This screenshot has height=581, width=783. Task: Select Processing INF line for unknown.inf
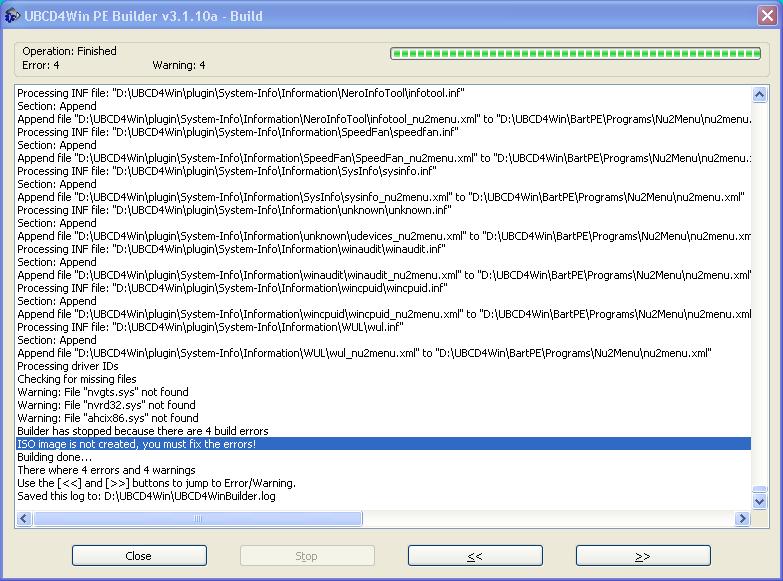coord(384,210)
